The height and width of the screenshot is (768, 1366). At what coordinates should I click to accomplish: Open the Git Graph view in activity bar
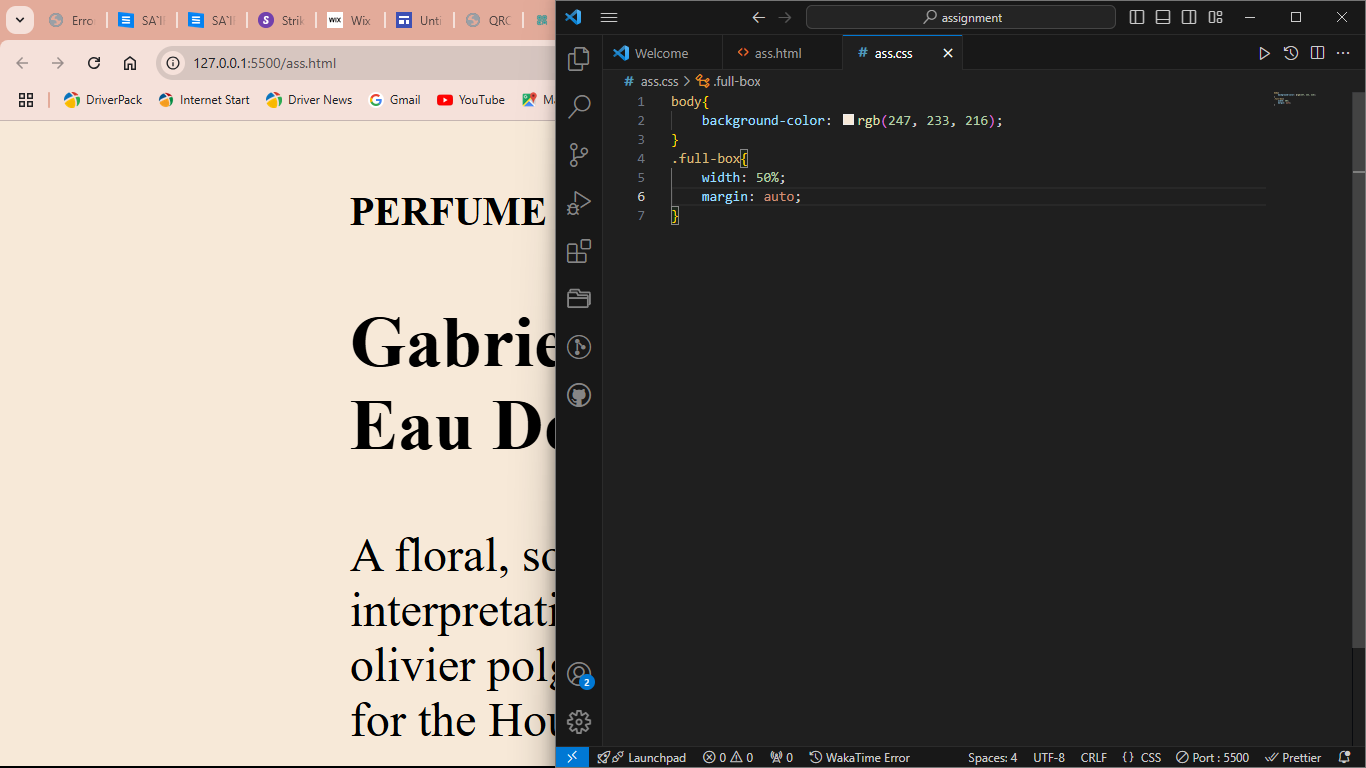point(579,347)
